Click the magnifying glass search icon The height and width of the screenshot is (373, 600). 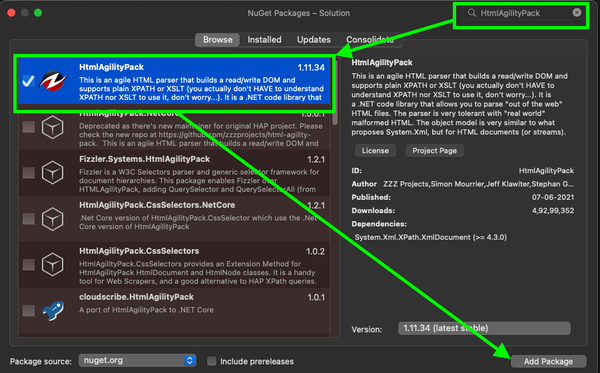pos(472,13)
